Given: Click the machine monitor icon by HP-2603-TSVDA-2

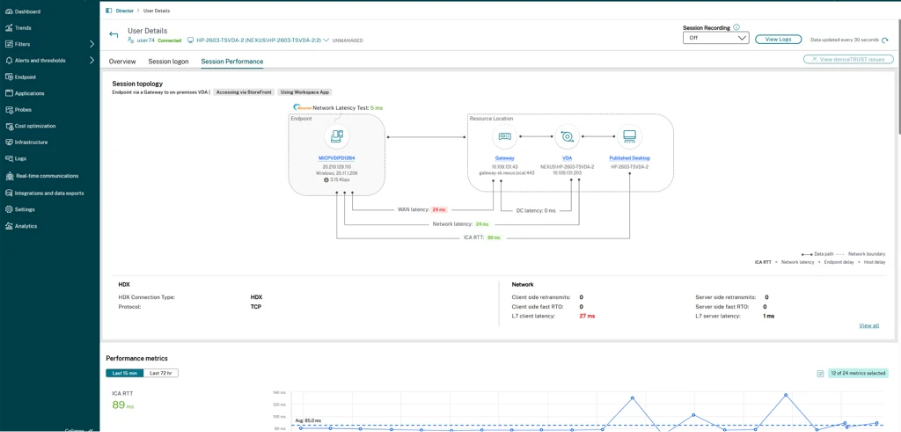Looking at the screenshot, I should pos(191,41).
